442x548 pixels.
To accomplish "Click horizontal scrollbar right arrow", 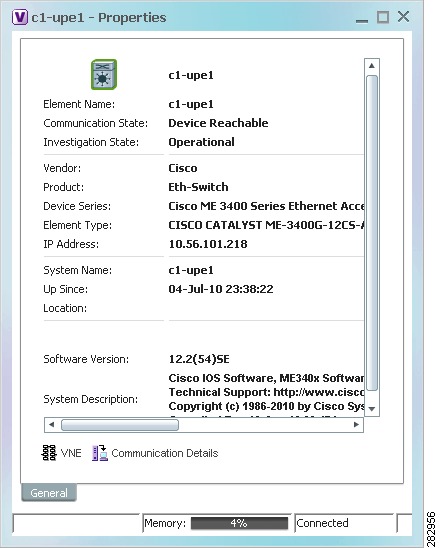I will coord(356,425).
